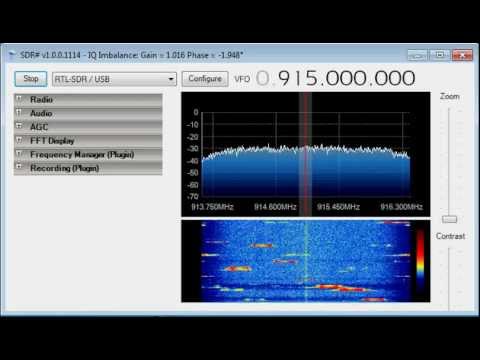Image resolution: width=480 pixels, height=360 pixels.
Task: Maximize the SDR# window
Action: point(440,55)
